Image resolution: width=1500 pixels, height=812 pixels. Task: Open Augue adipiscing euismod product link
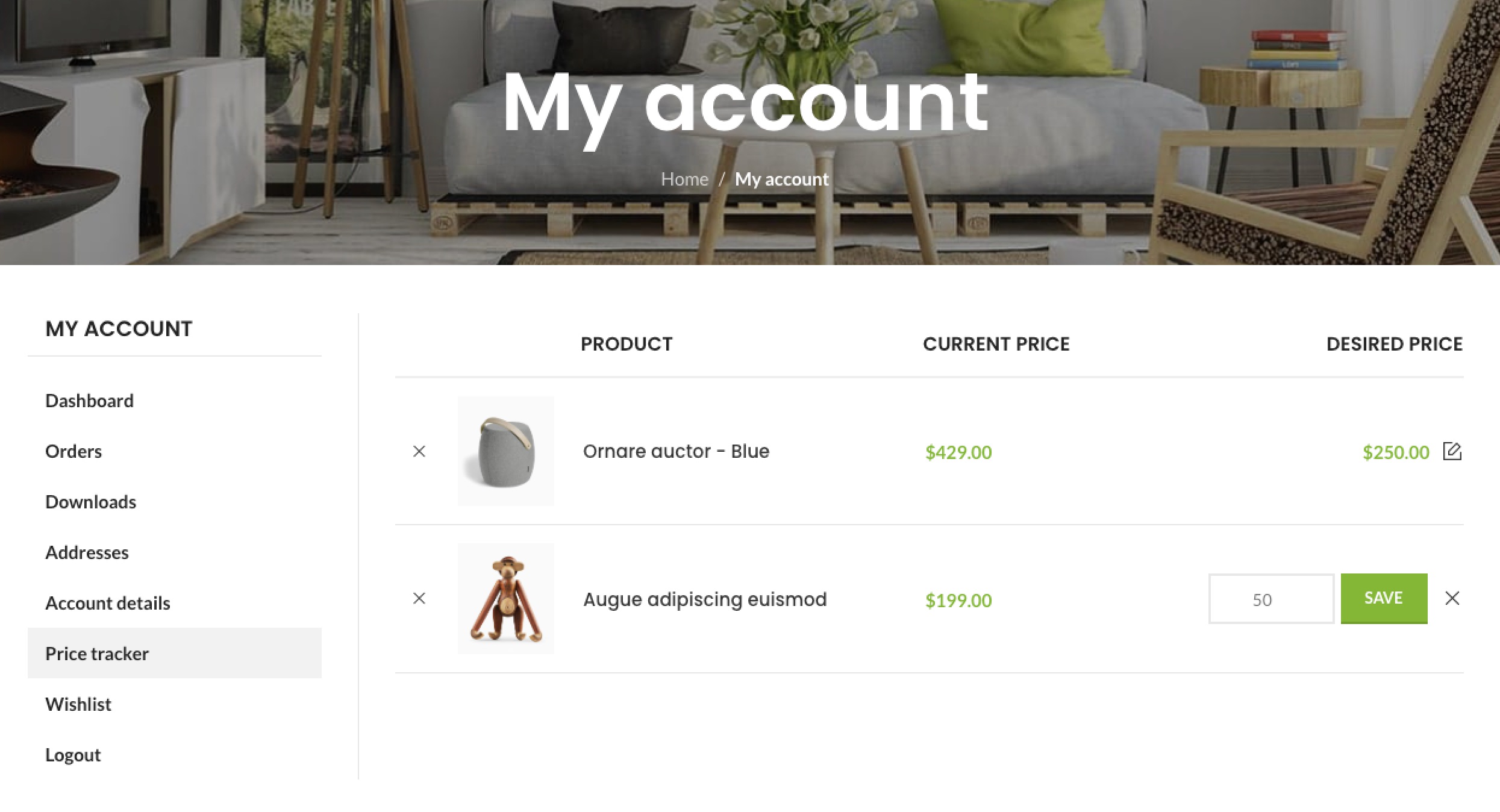pos(705,599)
